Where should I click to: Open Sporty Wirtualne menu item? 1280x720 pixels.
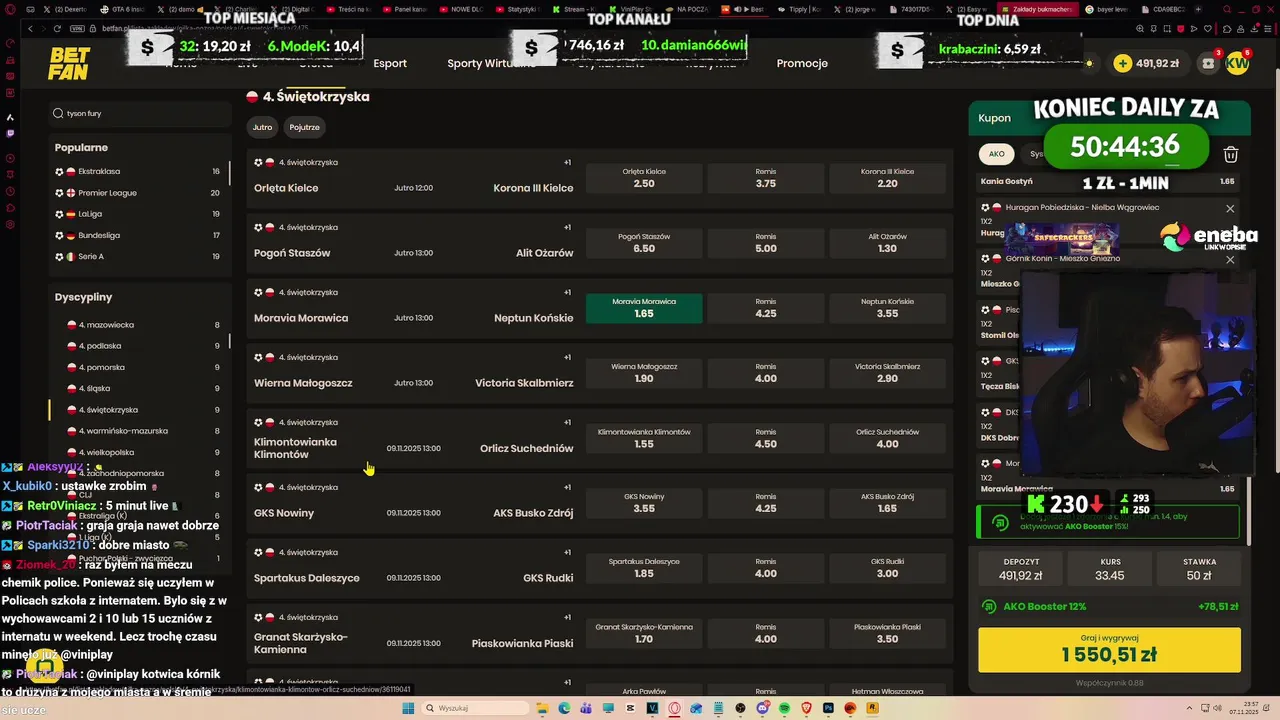pos(491,63)
